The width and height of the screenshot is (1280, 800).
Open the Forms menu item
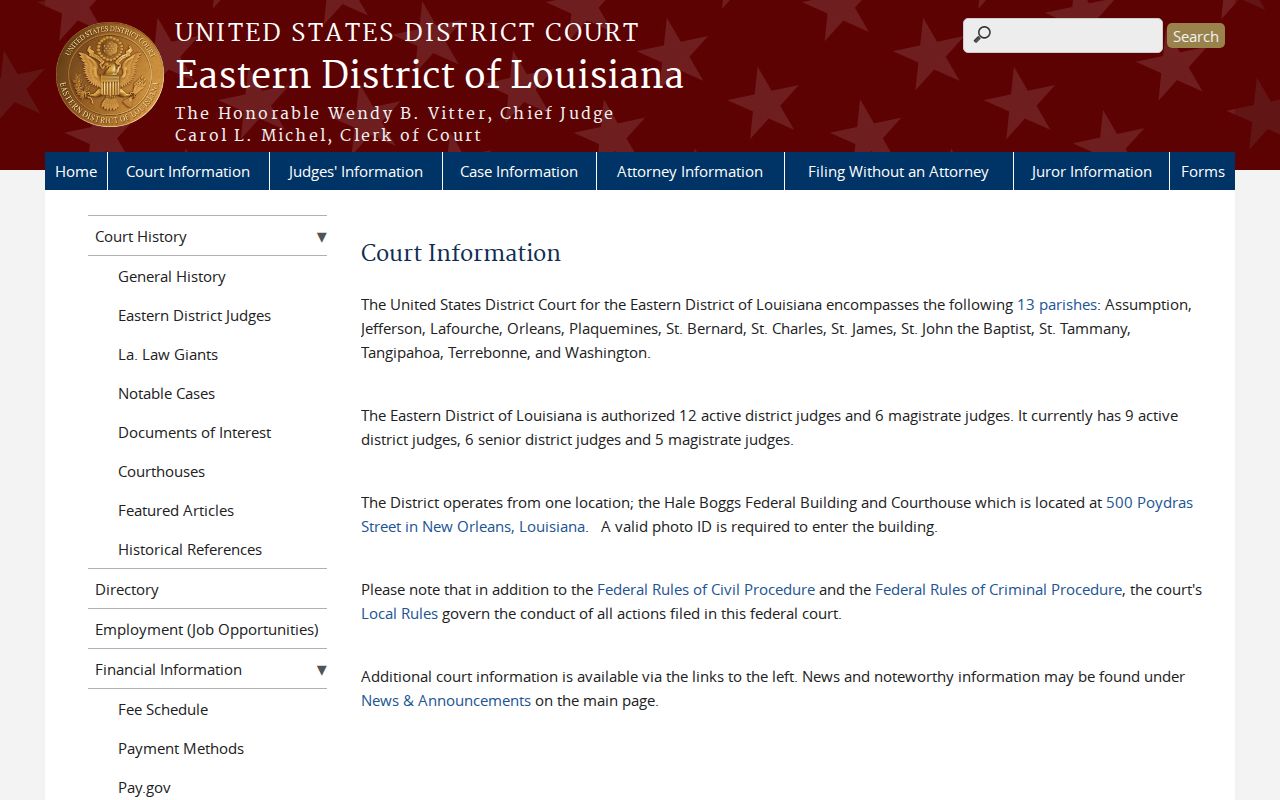1202,171
